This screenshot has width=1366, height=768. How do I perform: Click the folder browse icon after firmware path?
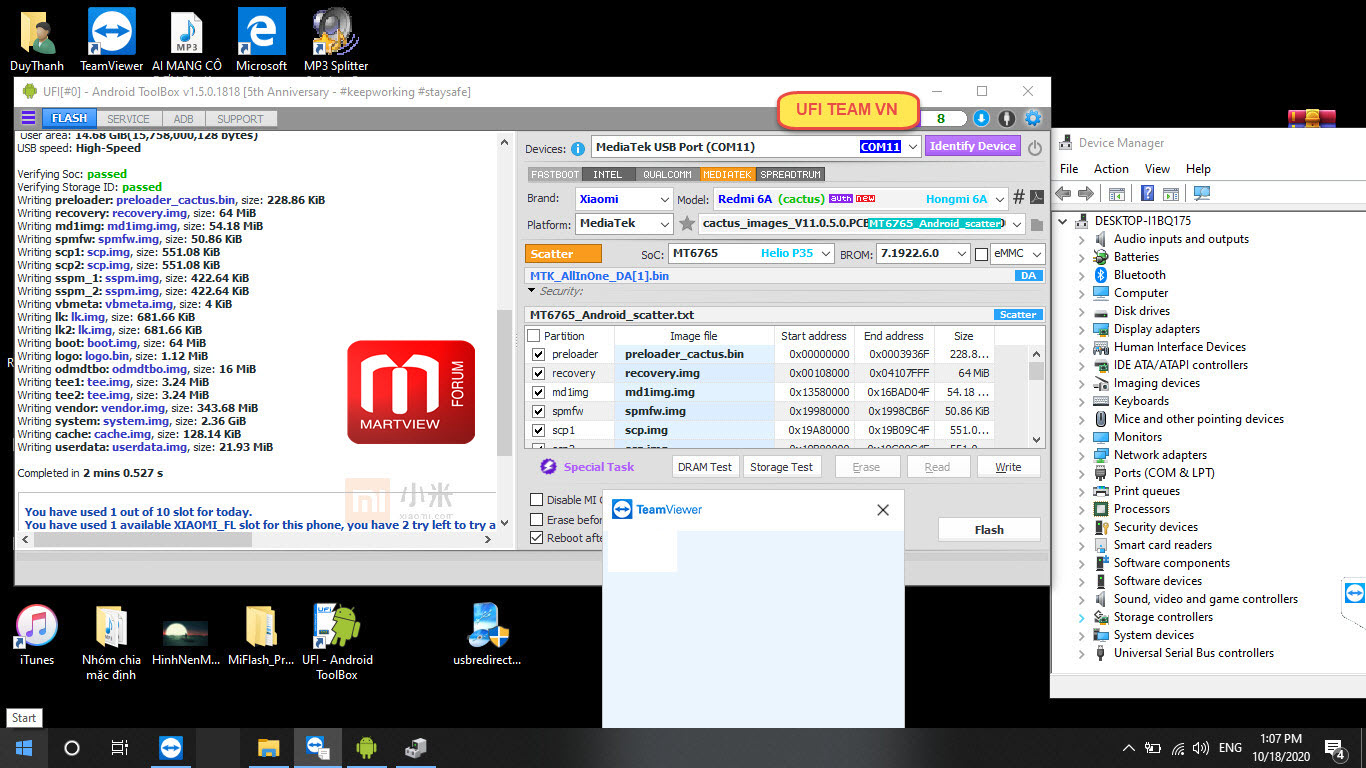[1037, 225]
